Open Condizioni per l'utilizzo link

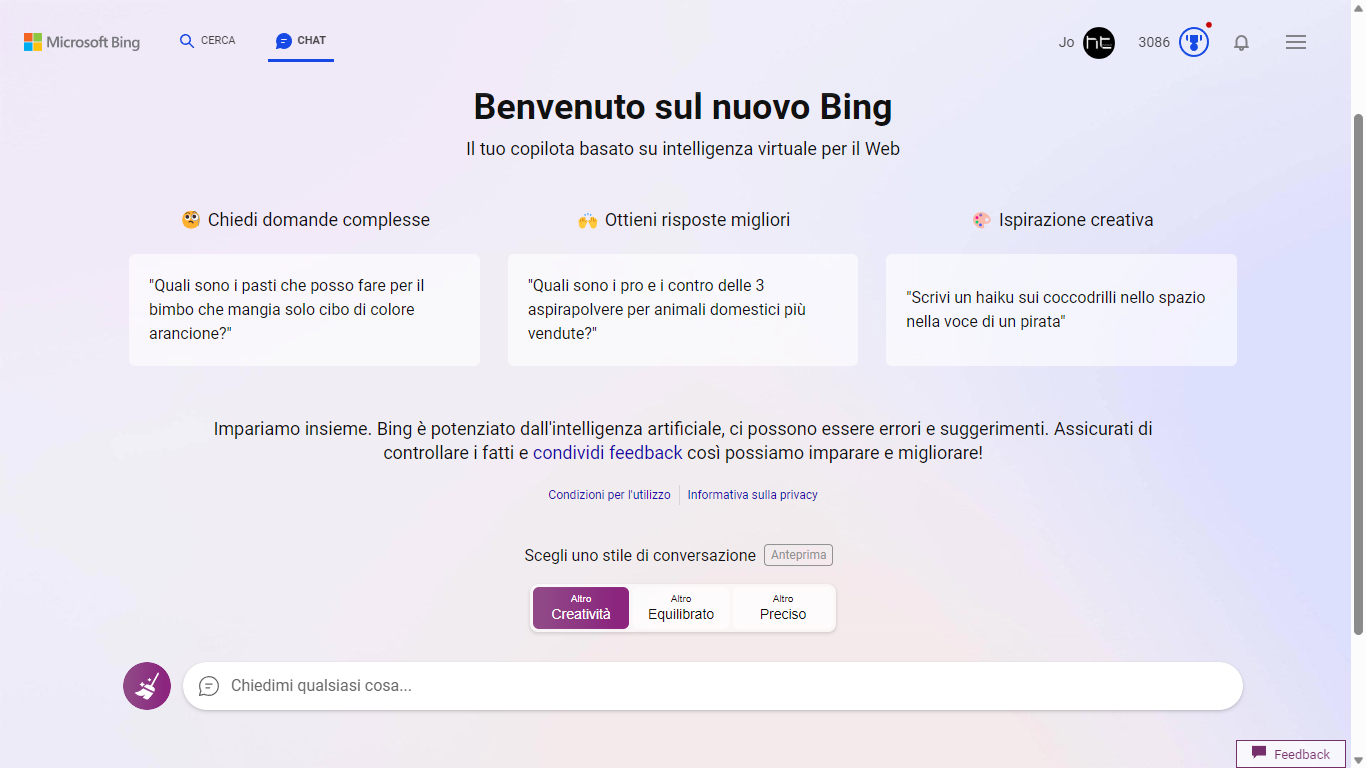coord(609,495)
